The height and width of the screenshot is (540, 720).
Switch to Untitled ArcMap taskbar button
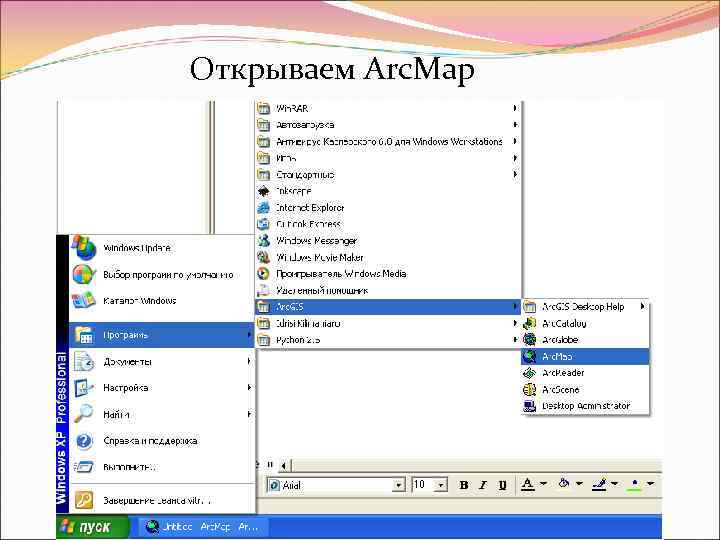pos(202,527)
